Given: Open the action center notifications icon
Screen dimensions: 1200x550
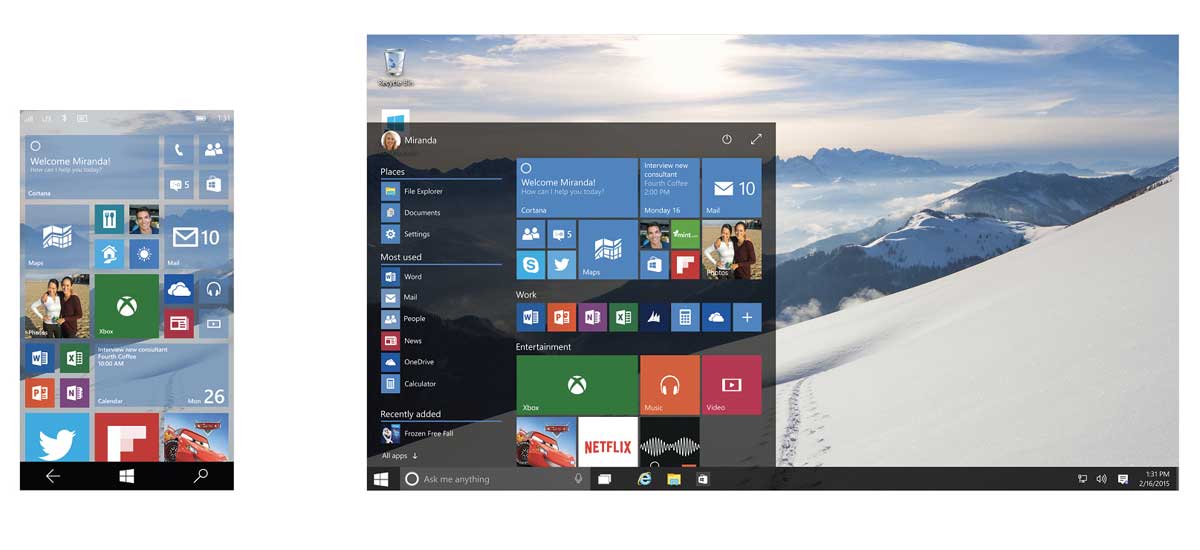Looking at the screenshot, I should point(1122,479).
